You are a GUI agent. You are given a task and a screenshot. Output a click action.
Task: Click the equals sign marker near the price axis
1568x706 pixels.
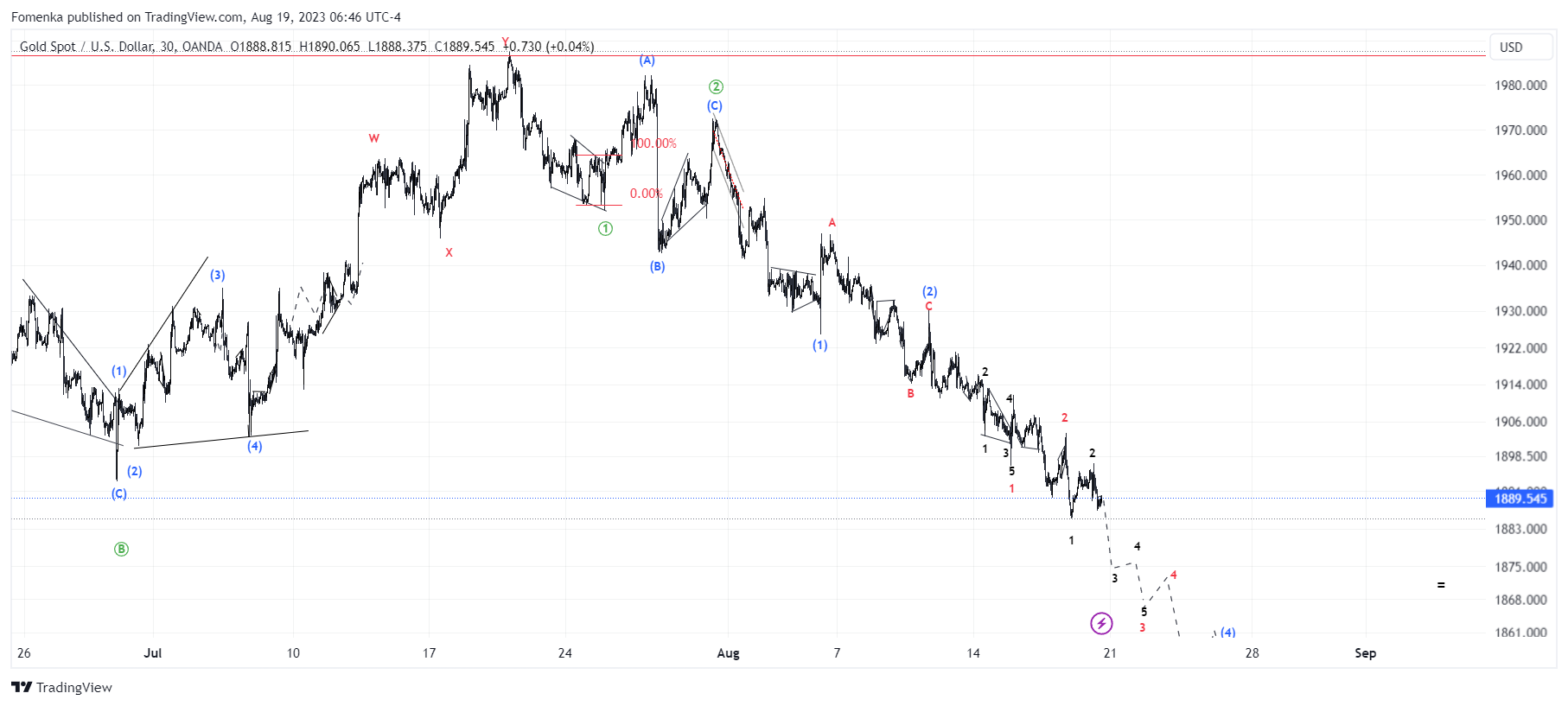[1441, 585]
